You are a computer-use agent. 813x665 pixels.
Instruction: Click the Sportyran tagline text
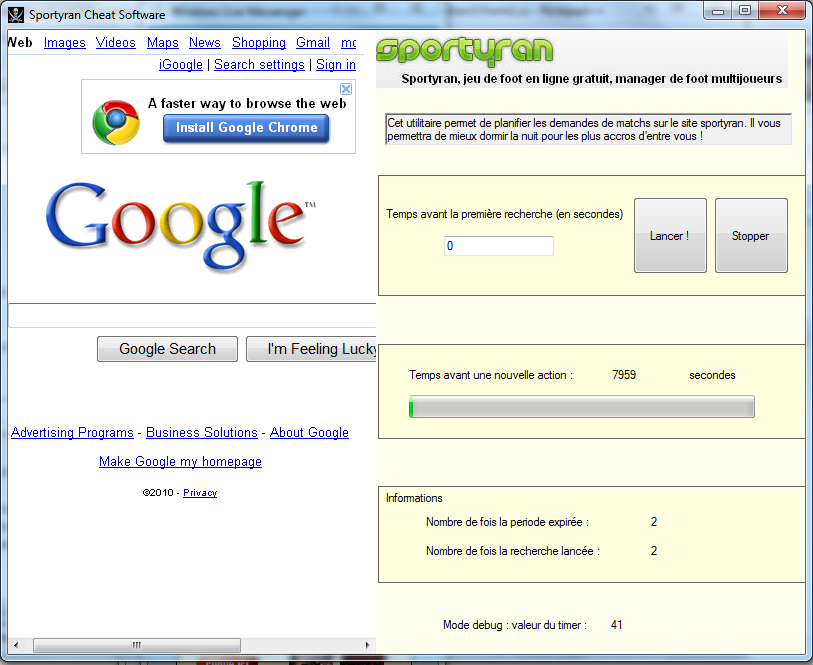(592, 79)
